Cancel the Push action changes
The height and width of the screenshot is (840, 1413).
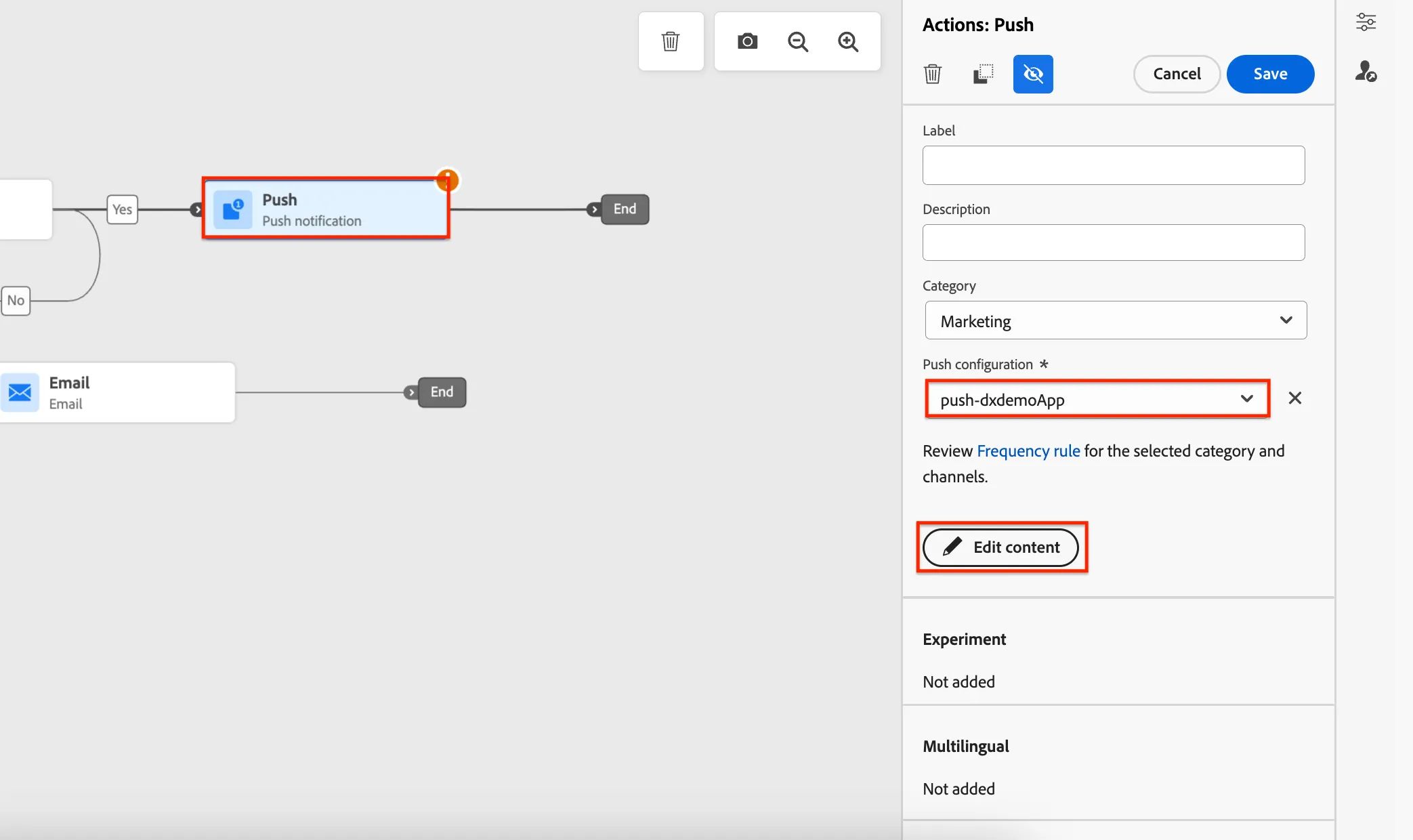[x=1177, y=74]
